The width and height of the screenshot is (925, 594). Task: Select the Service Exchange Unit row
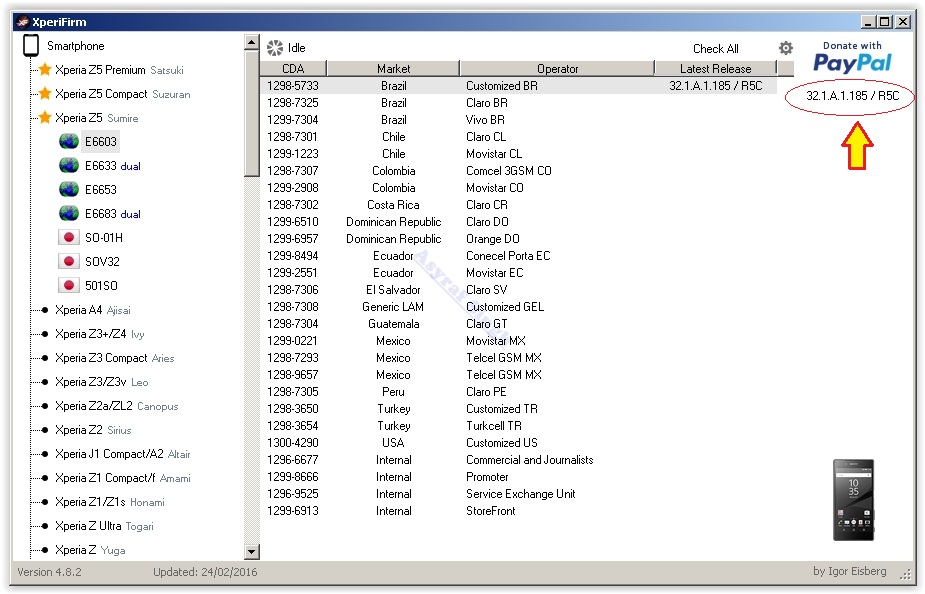pos(519,494)
